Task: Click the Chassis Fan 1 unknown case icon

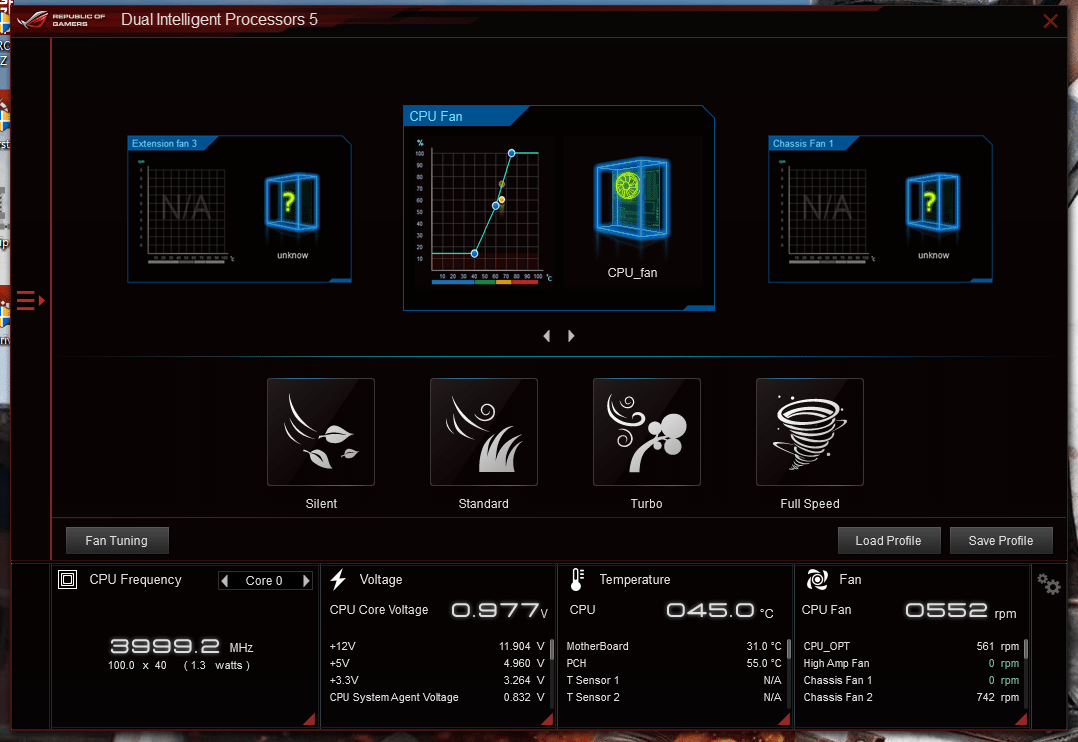Action: (933, 203)
